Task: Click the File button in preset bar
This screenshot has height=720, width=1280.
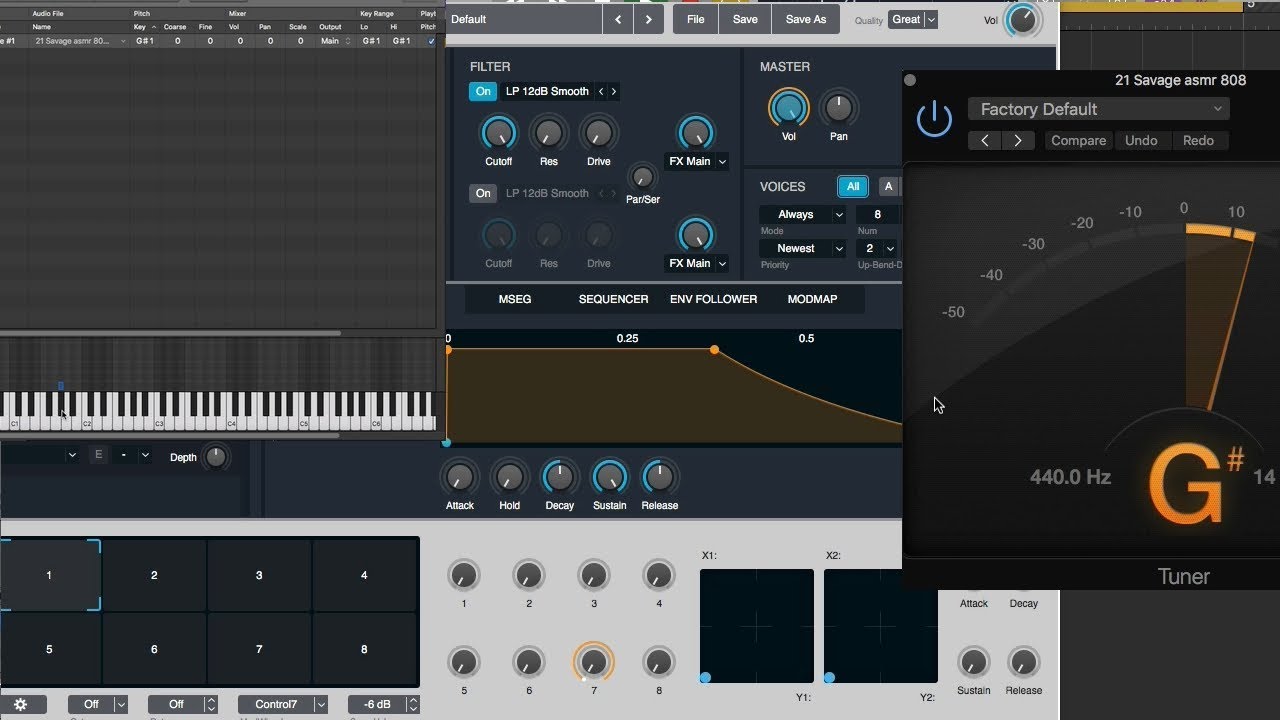Action: 695,19
